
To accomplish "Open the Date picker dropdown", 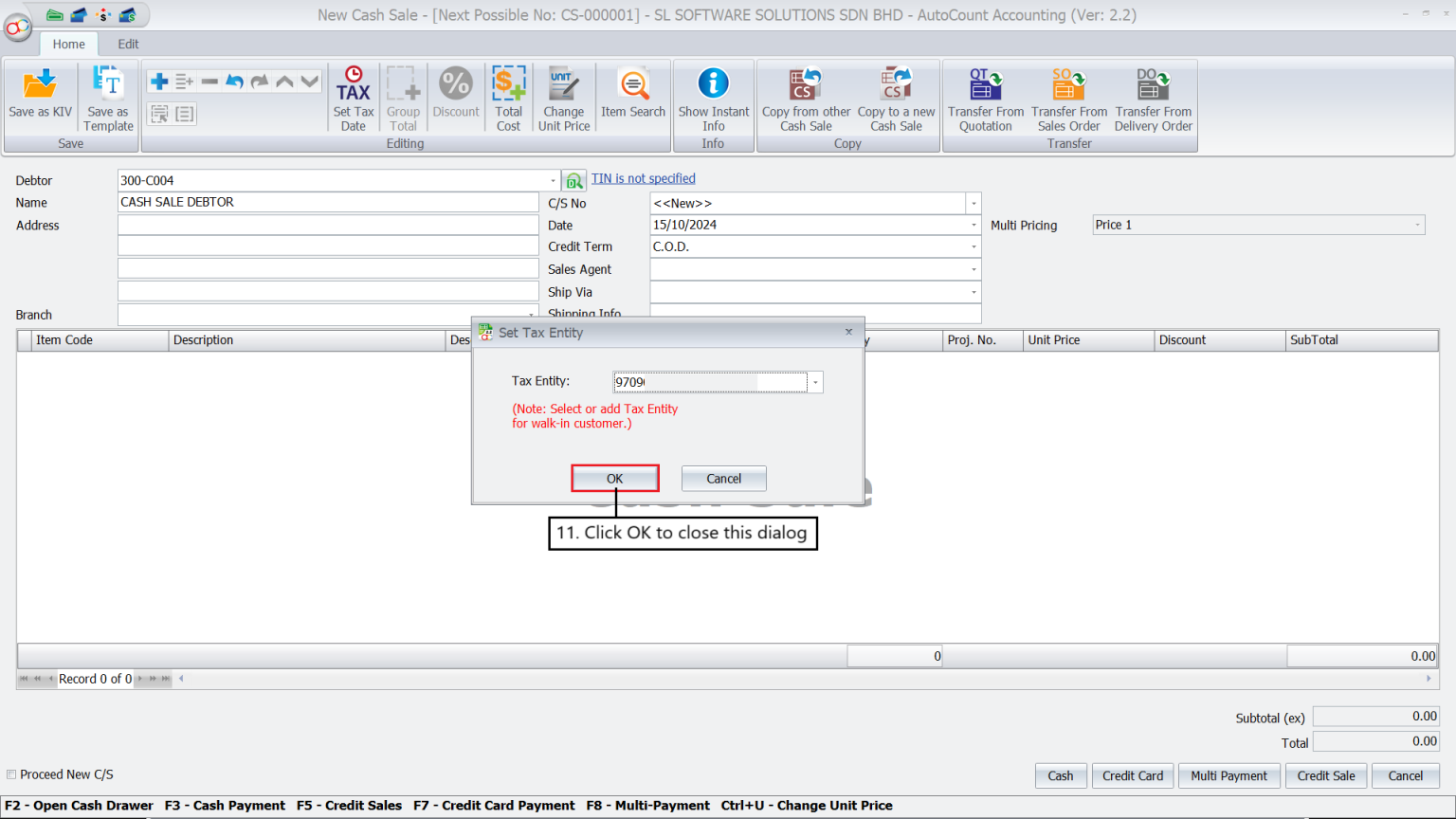I will coord(974,225).
